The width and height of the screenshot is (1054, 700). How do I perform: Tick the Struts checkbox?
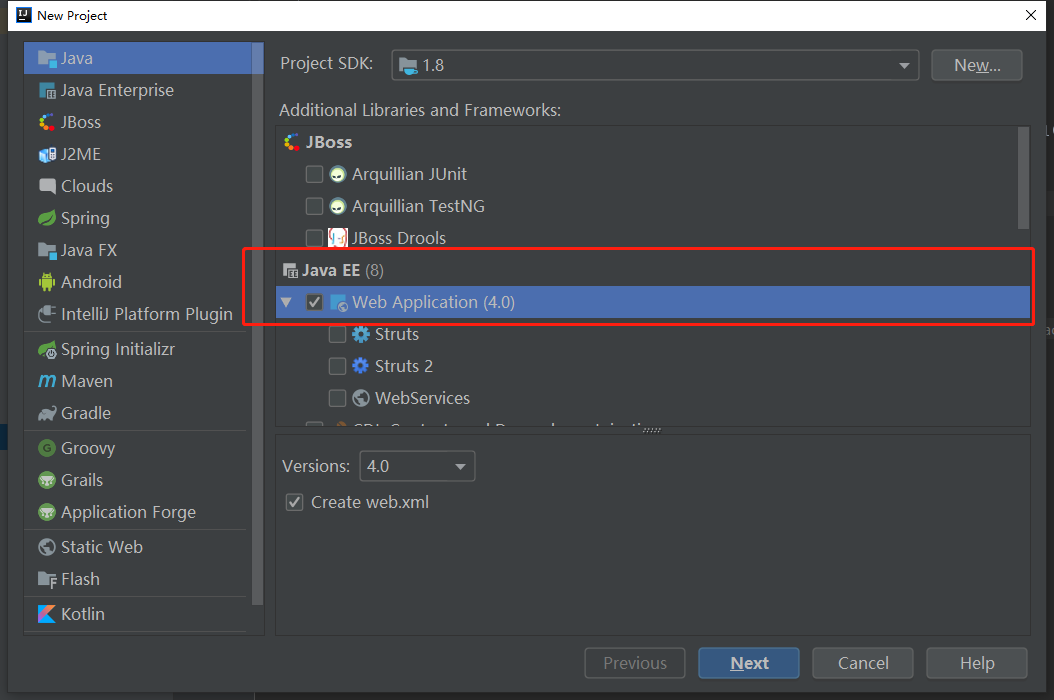point(337,334)
